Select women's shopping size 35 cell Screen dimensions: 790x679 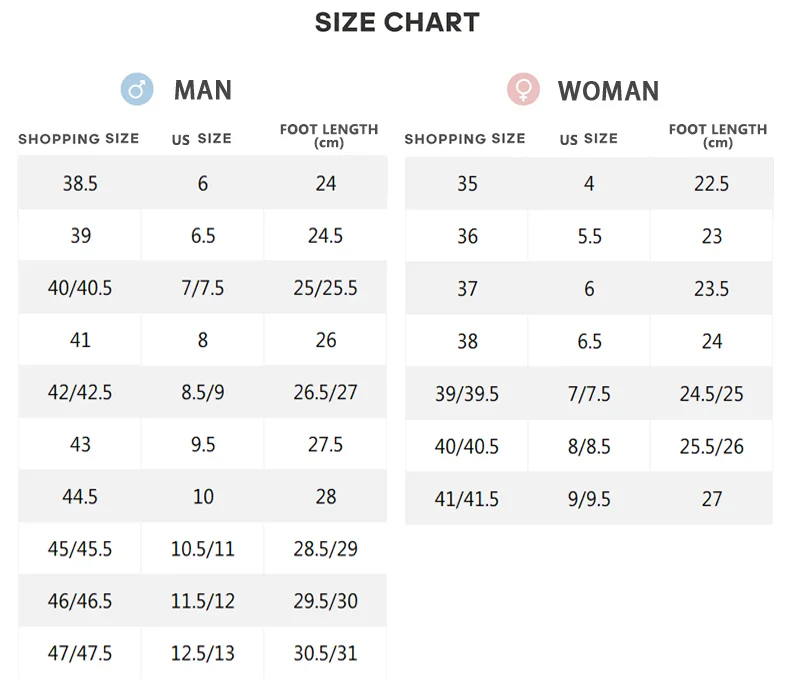pyautogui.click(x=467, y=184)
